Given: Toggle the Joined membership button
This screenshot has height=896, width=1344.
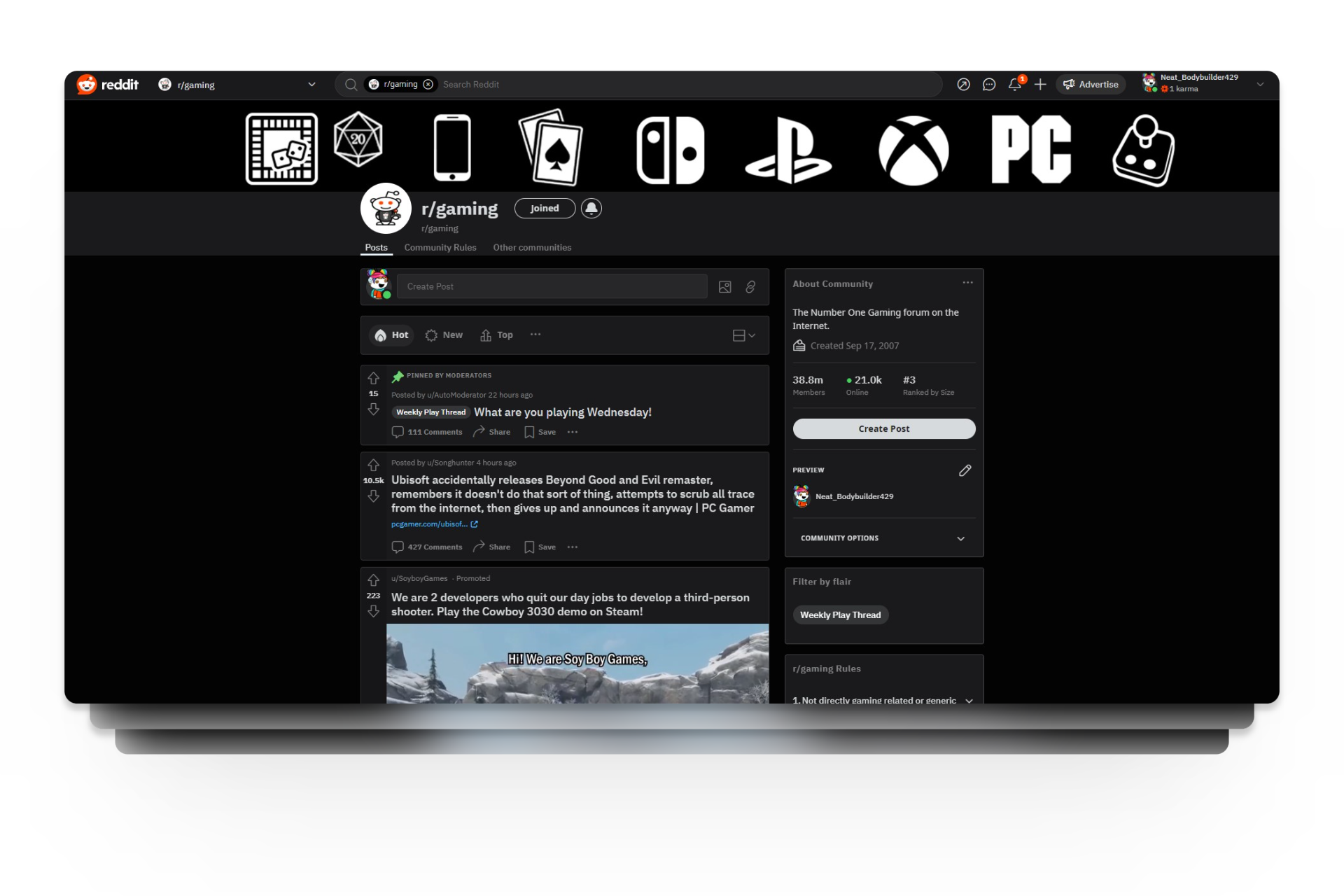Looking at the screenshot, I should [545, 209].
